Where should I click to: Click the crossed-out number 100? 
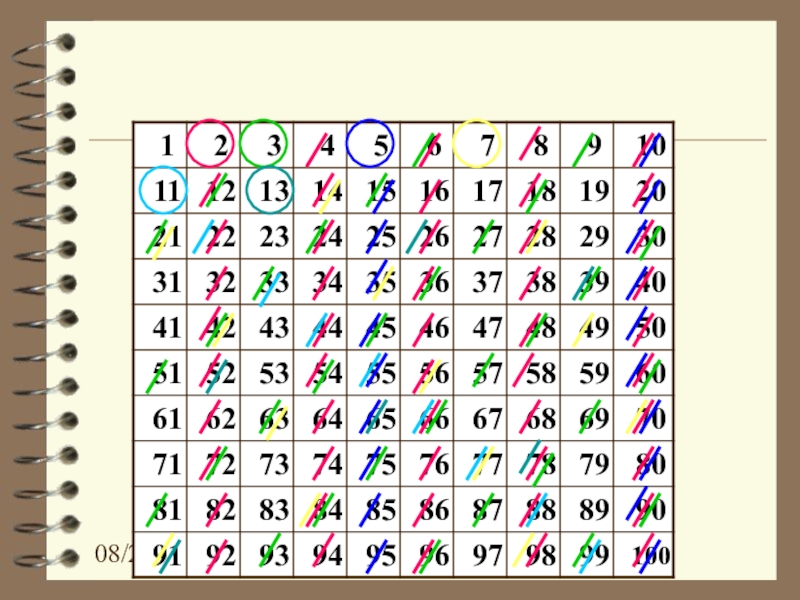coord(644,554)
